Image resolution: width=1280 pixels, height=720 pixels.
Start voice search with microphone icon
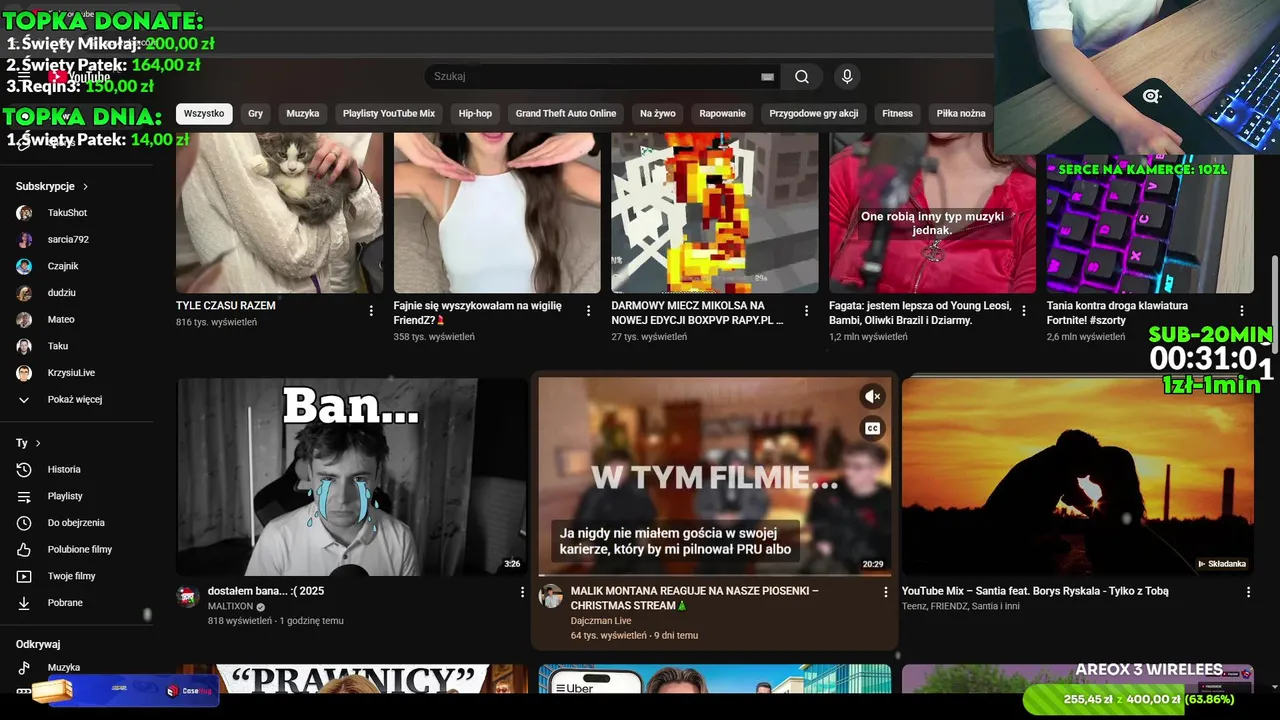847,77
